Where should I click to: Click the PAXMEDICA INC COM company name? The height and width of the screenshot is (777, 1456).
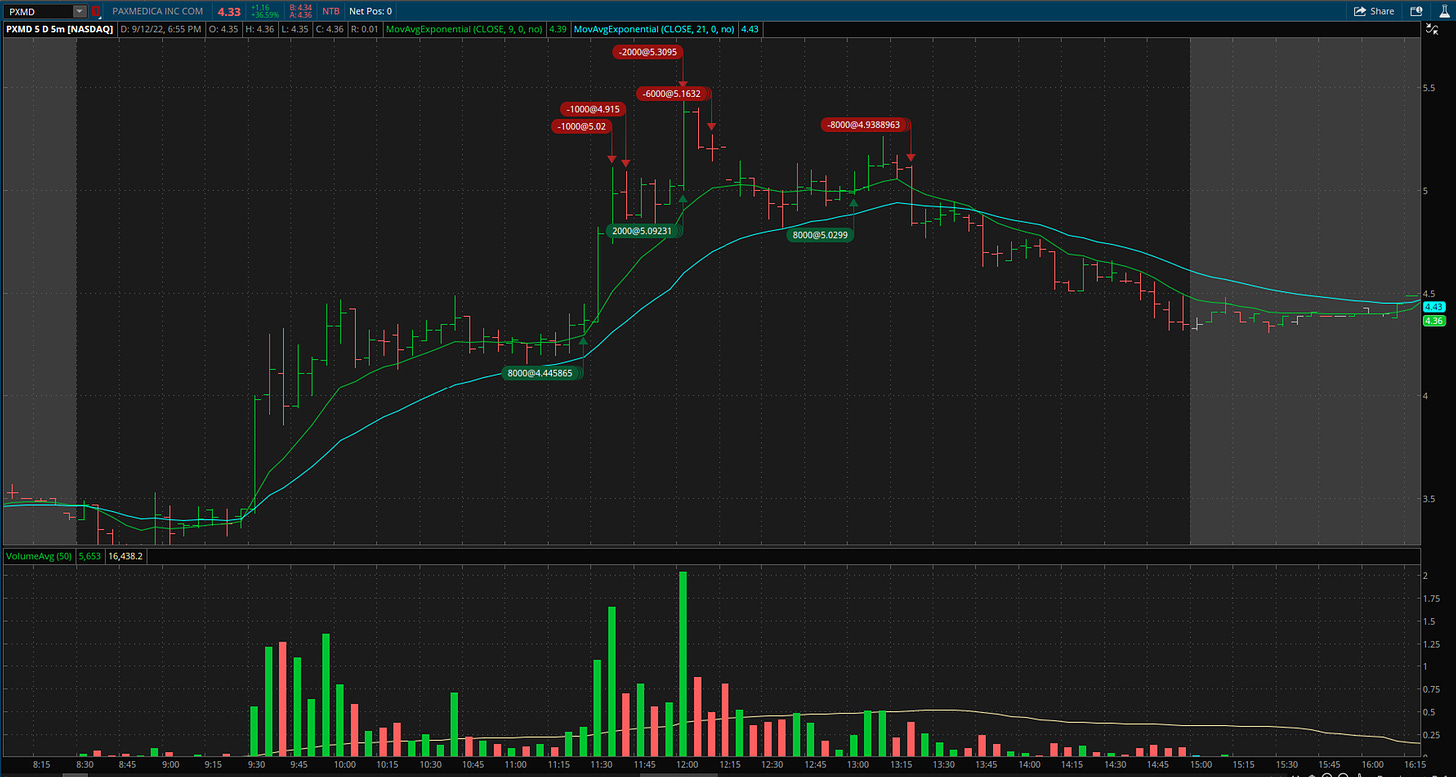tap(157, 11)
